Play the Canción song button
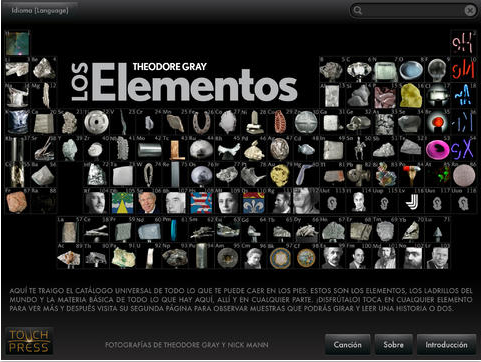This screenshot has width=481, height=362. point(348,344)
